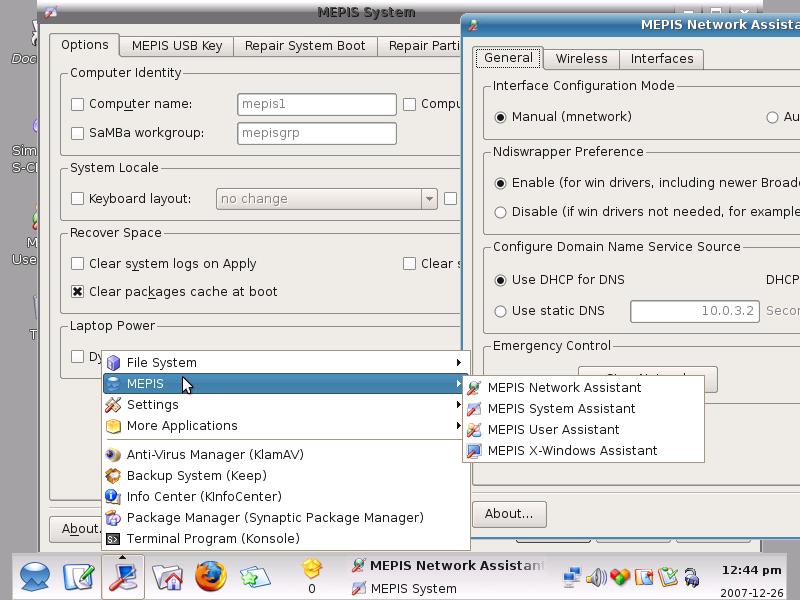Open the Interfaces tab
Screen dimensions: 800x600
coord(662,59)
